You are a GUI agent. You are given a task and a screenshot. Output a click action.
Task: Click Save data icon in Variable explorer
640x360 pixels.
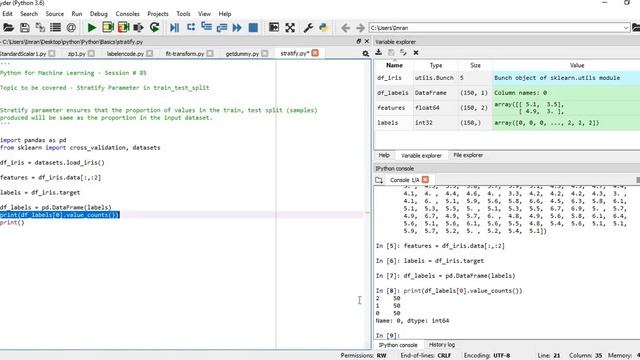tap(391, 52)
